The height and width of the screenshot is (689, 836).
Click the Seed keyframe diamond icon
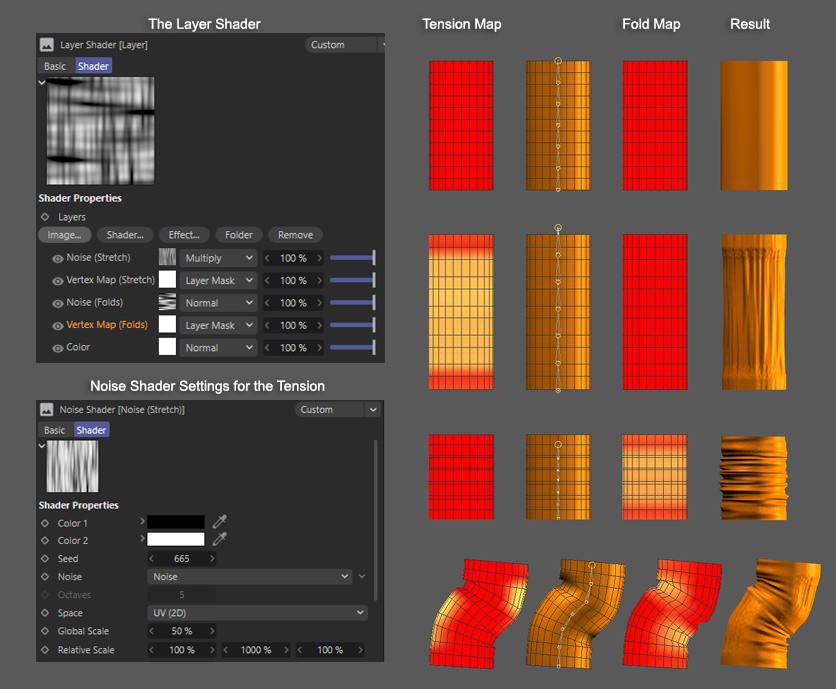pos(45,559)
